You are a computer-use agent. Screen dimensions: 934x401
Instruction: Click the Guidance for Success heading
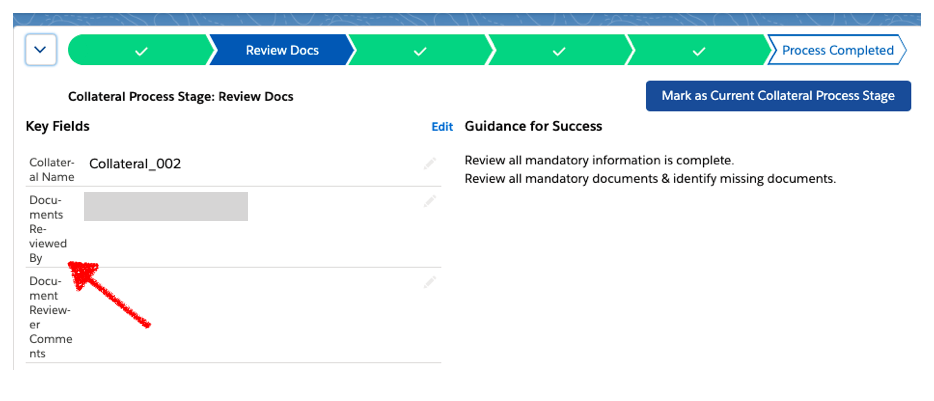point(533,126)
